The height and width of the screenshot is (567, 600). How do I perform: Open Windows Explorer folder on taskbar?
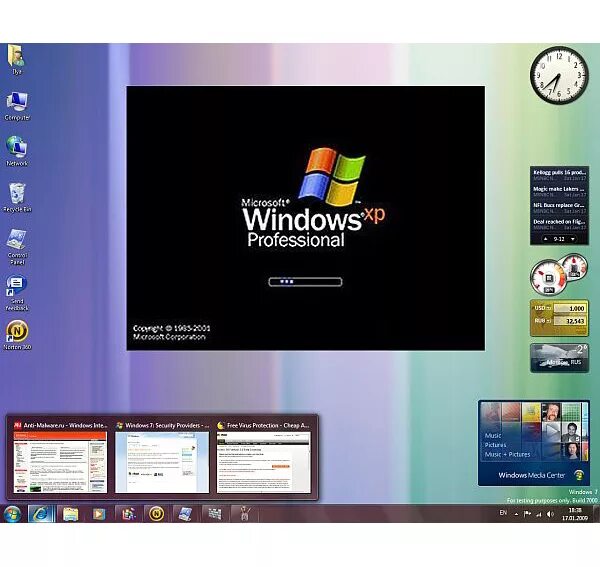[x=70, y=514]
